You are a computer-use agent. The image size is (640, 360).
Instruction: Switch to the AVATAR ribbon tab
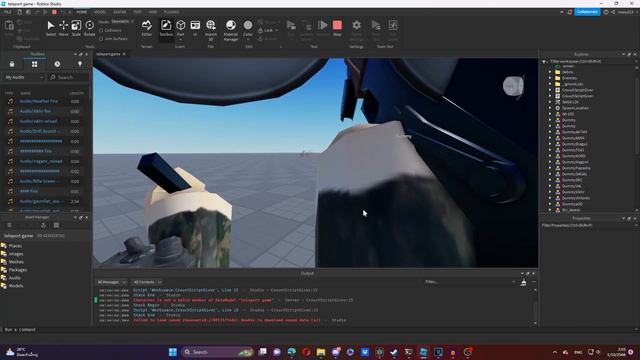point(120,12)
